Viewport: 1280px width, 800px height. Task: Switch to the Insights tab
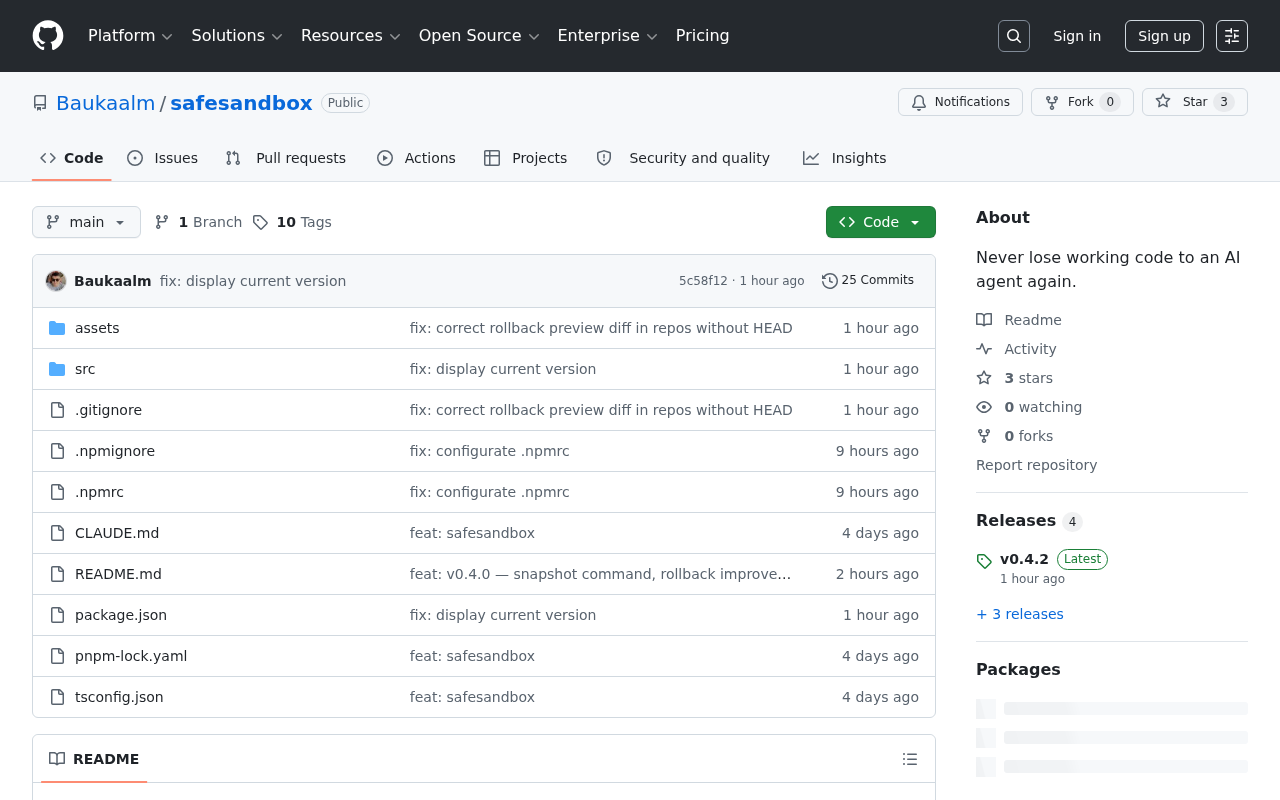pos(845,158)
